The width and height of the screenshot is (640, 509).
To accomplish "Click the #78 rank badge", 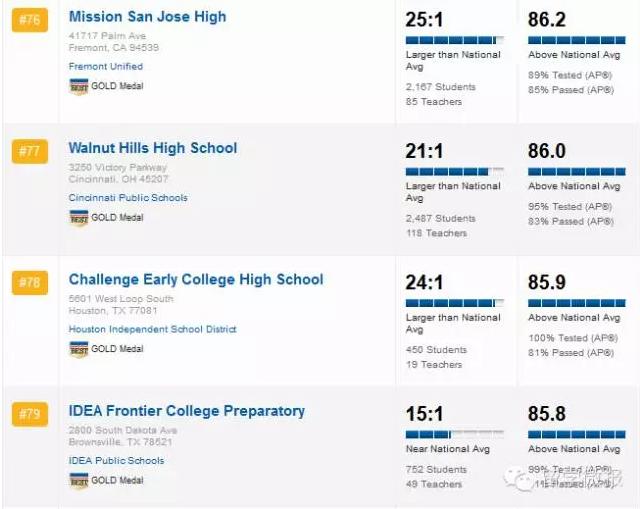I will [x=29, y=283].
